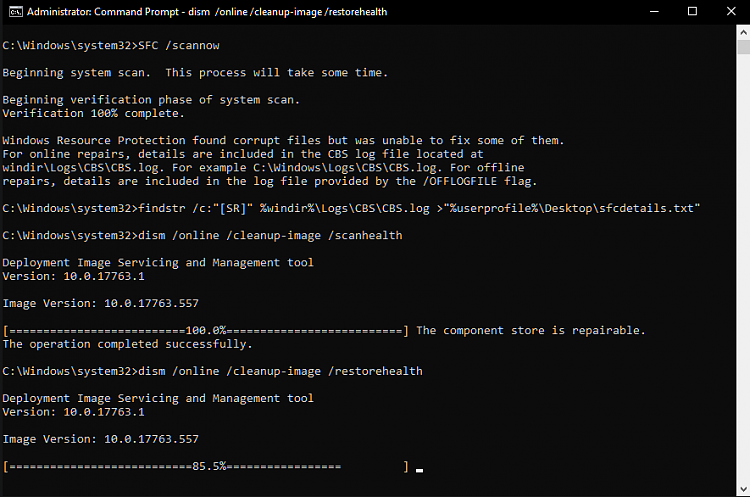Image resolution: width=750 pixels, height=497 pixels.
Task: Click the 'Windows Resource Protection found corrupt files' line
Action: pyautogui.click(x=283, y=141)
